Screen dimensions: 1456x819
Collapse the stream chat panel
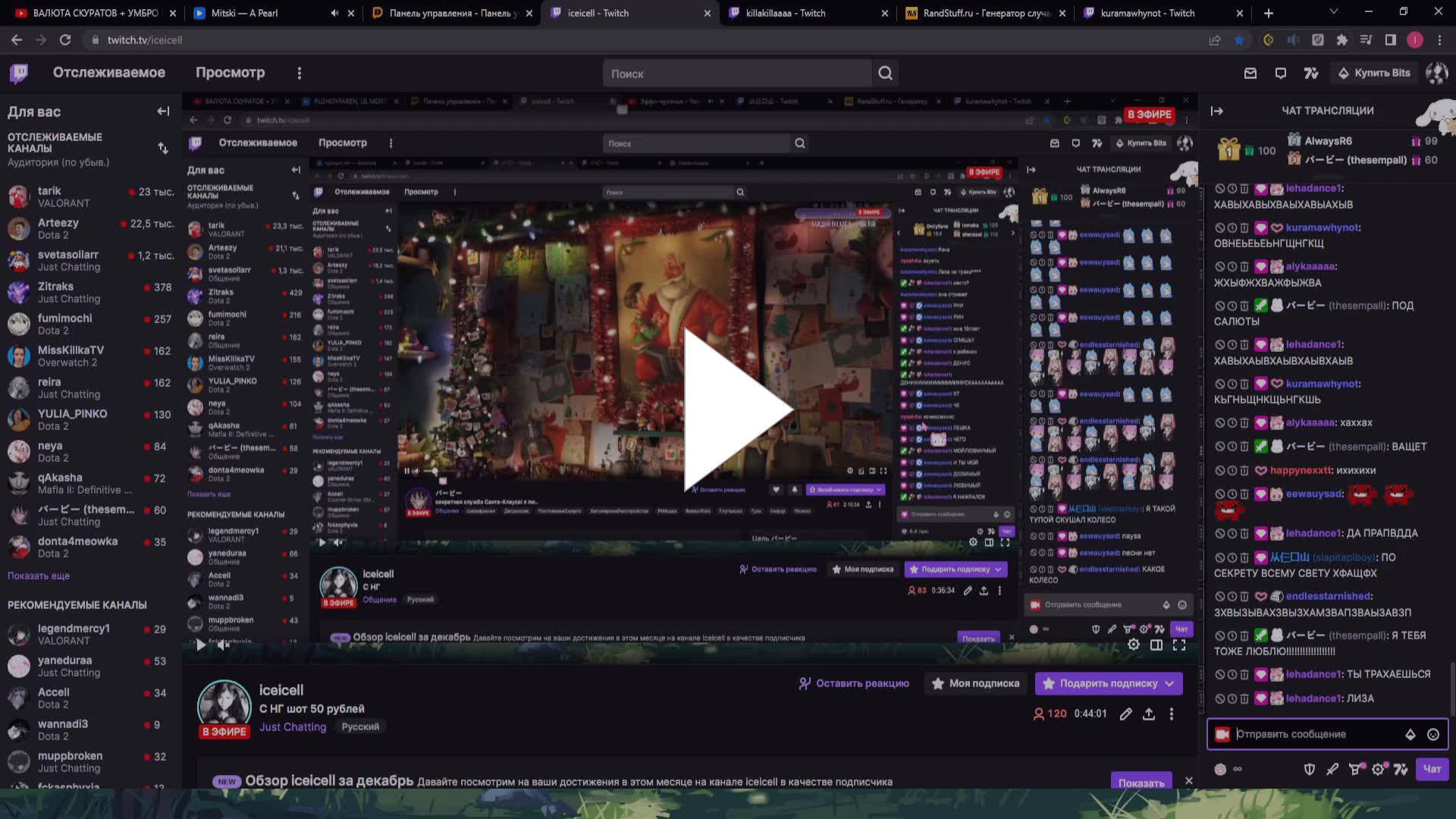click(x=1217, y=110)
